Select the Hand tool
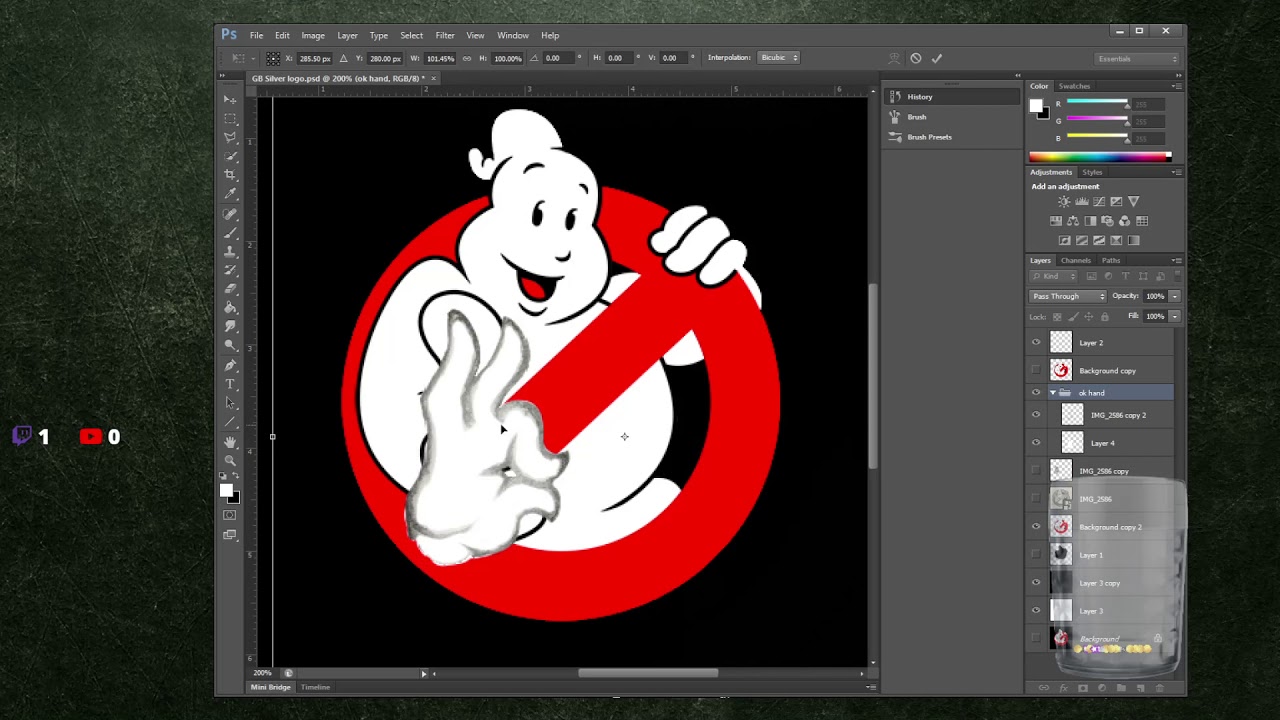 pyautogui.click(x=230, y=442)
